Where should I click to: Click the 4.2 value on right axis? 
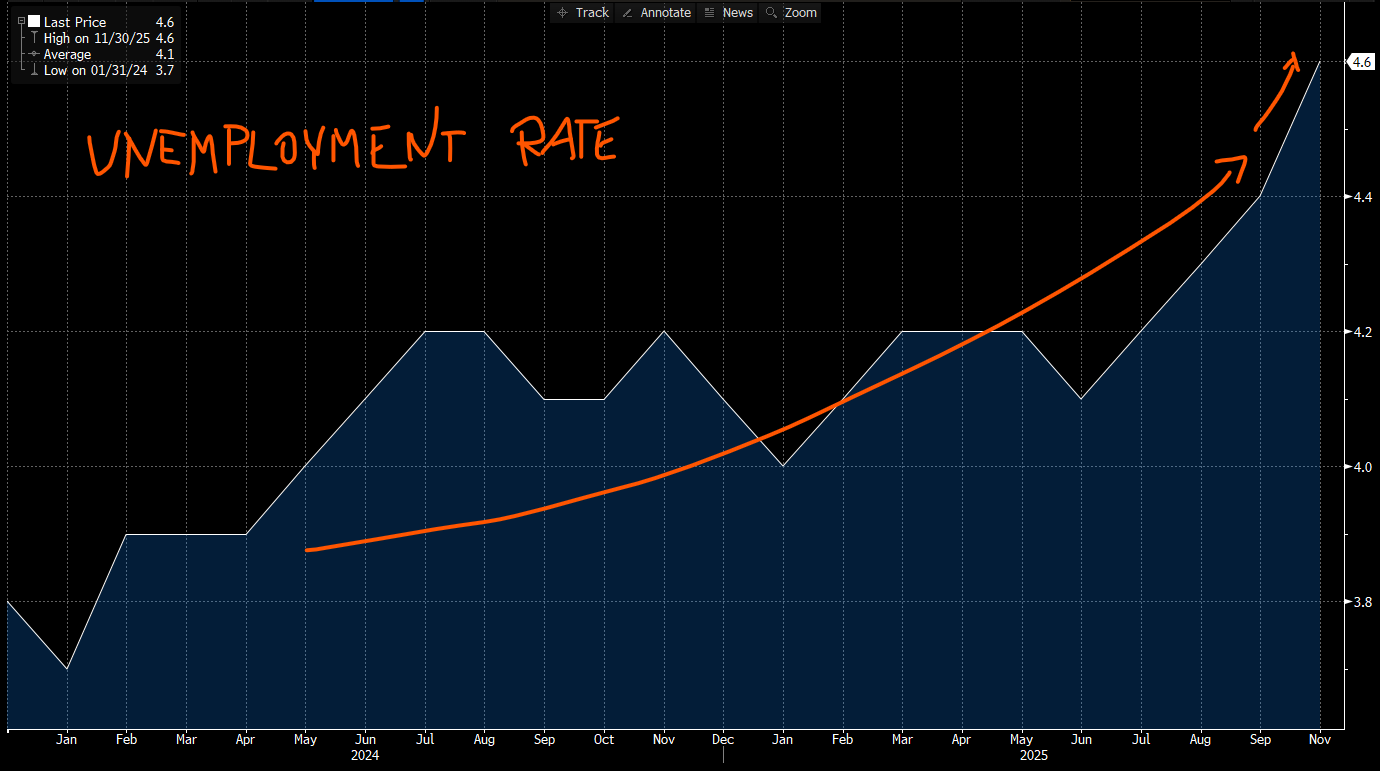pyautogui.click(x=1362, y=331)
